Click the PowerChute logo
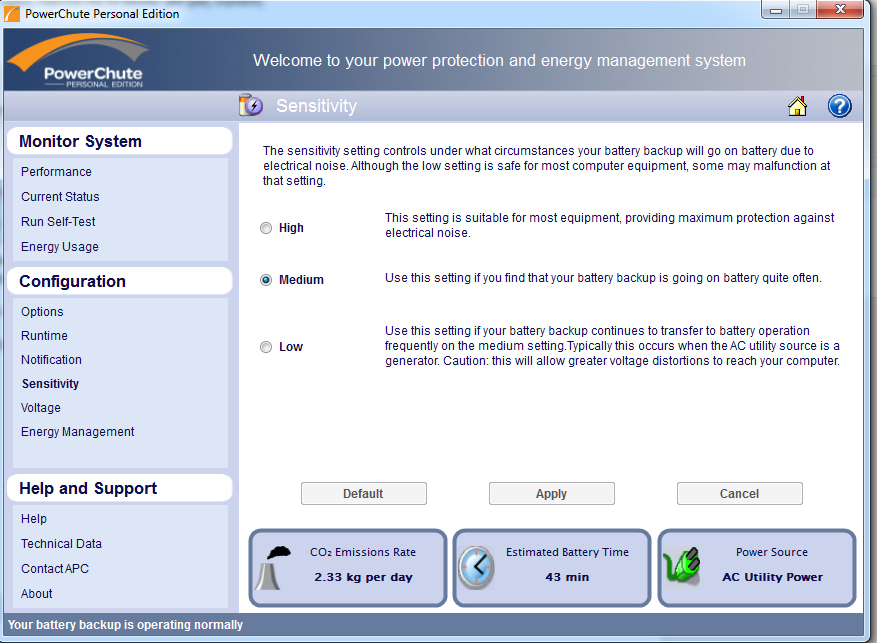This screenshot has height=643, width=877. [78, 61]
